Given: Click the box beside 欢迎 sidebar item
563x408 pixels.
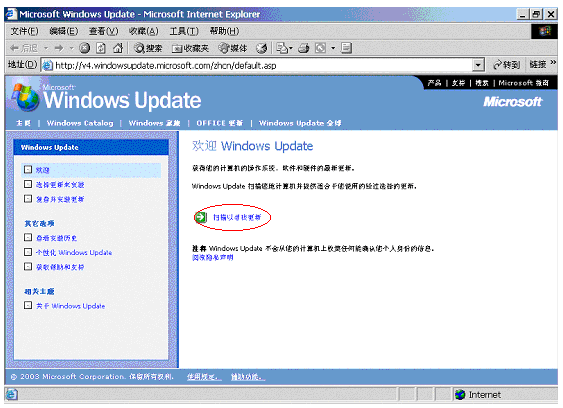Looking at the screenshot, I should click(x=28, y=169).
